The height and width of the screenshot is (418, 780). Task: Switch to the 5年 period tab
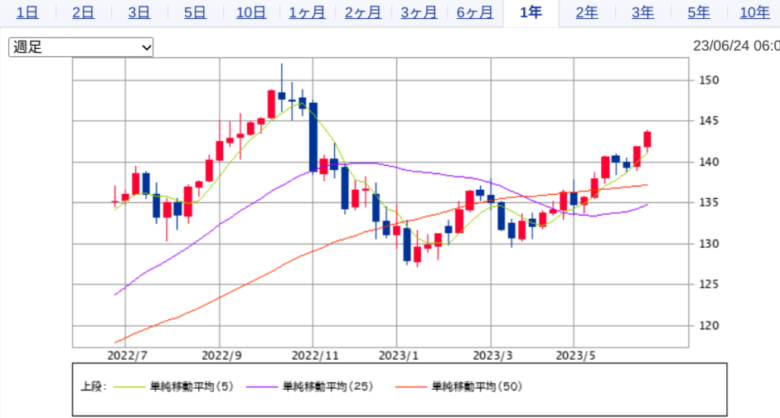(699, 12)
